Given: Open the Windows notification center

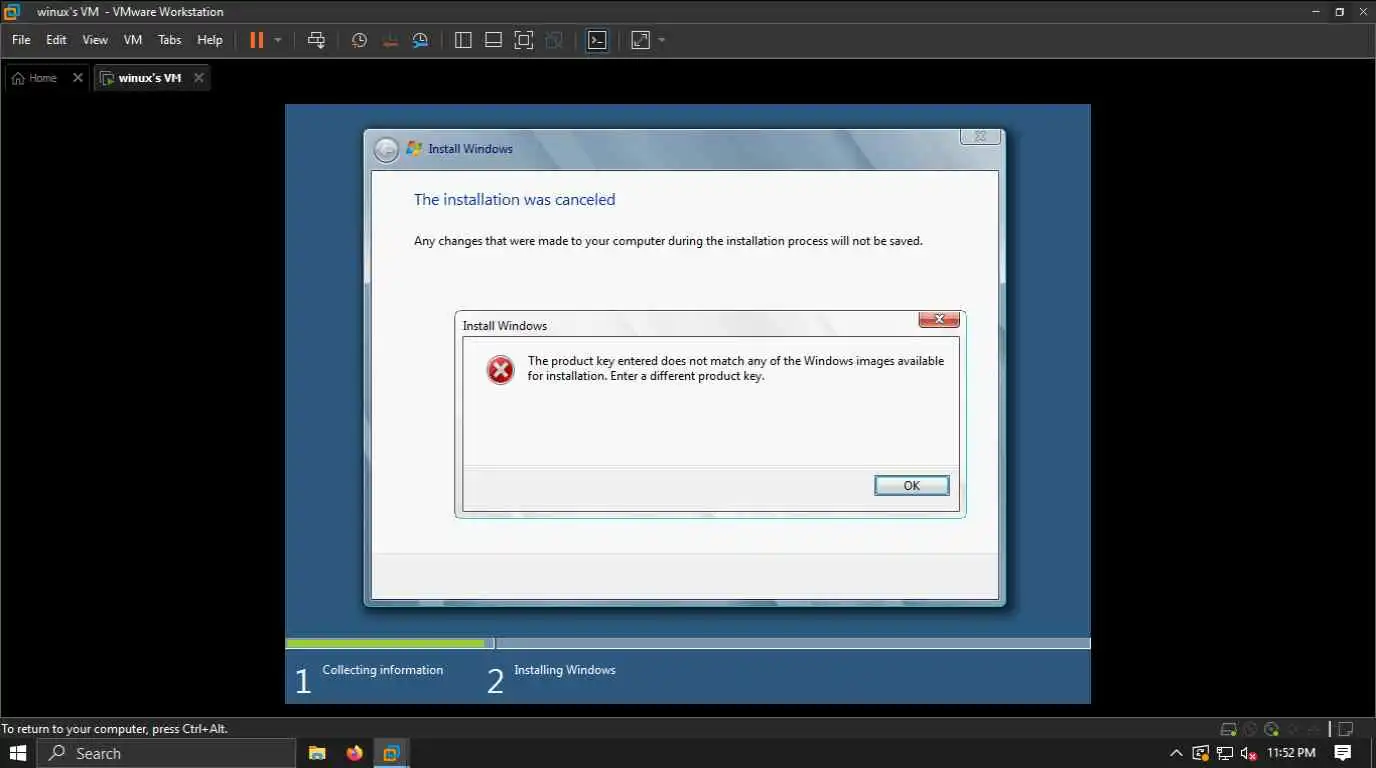Looking at the screenshot, I should (1343, 753).
